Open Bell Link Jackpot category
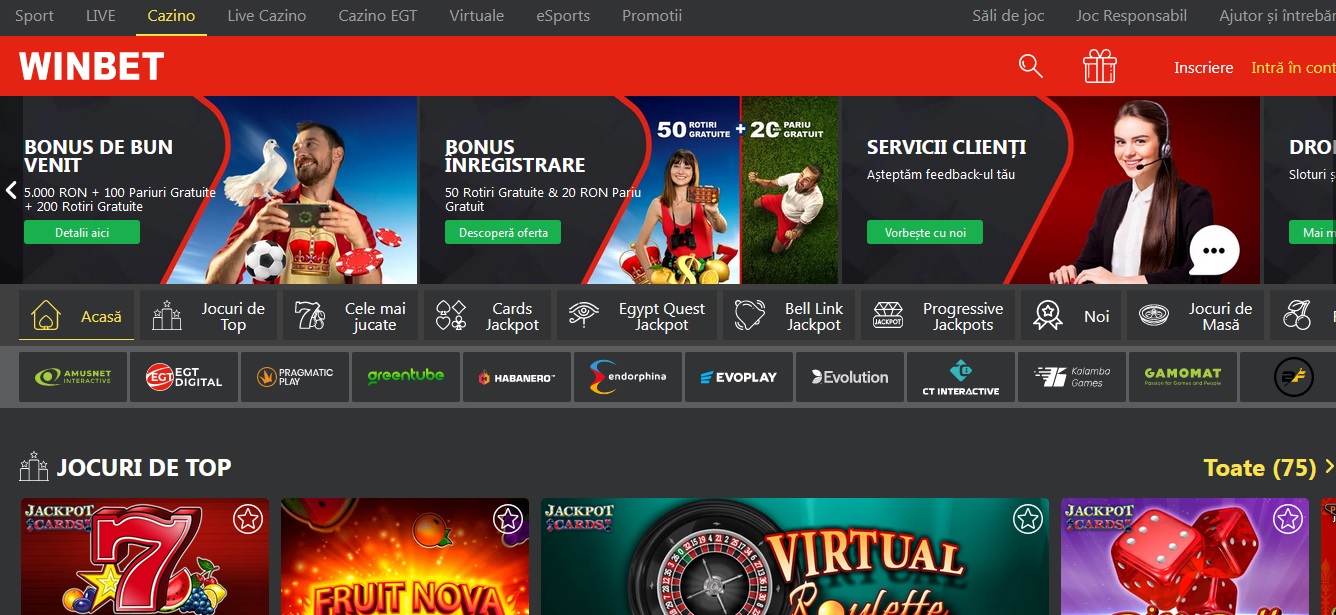 click(x=788, y=316)
